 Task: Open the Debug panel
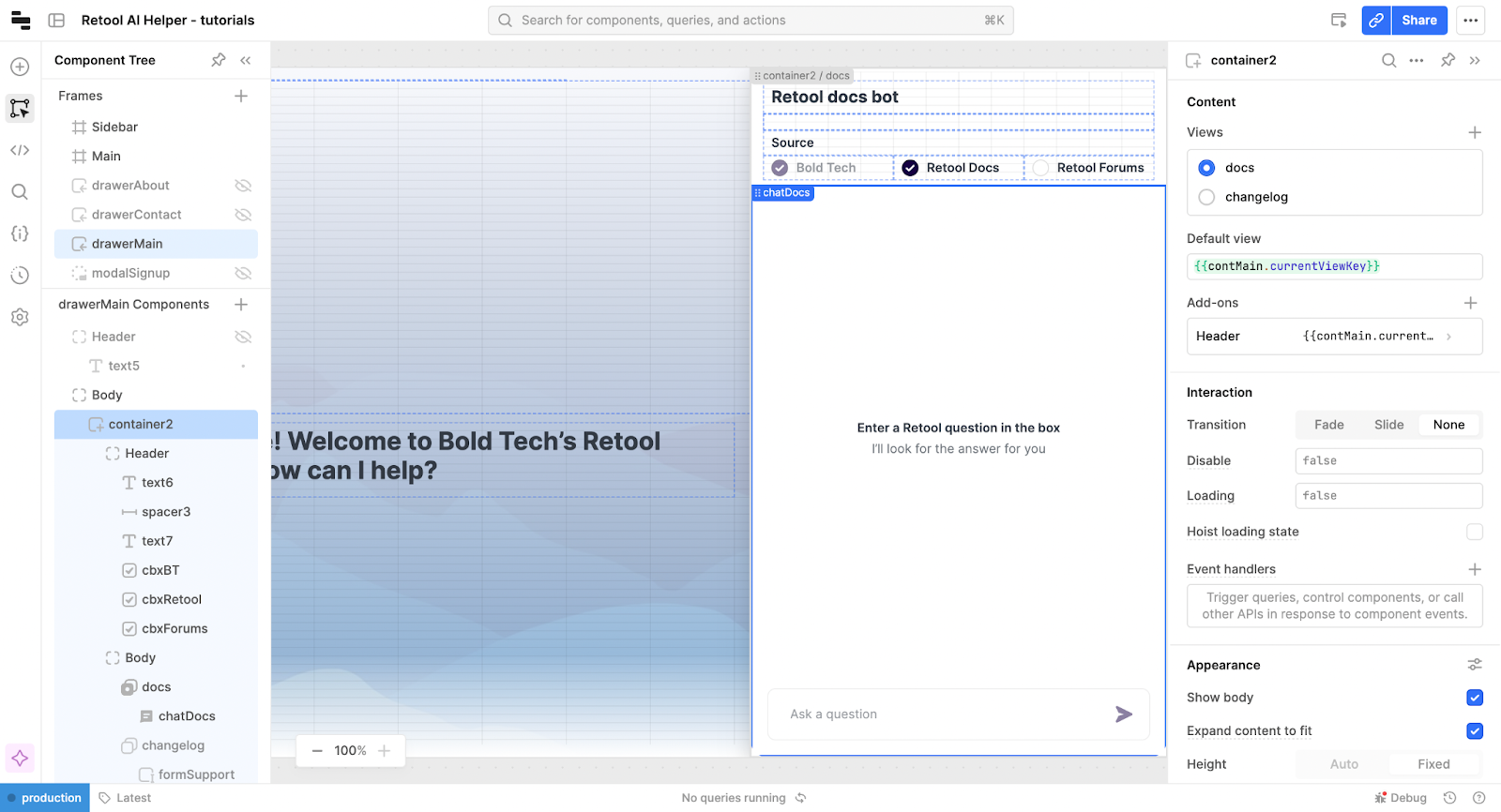[x=1401, y=798]
